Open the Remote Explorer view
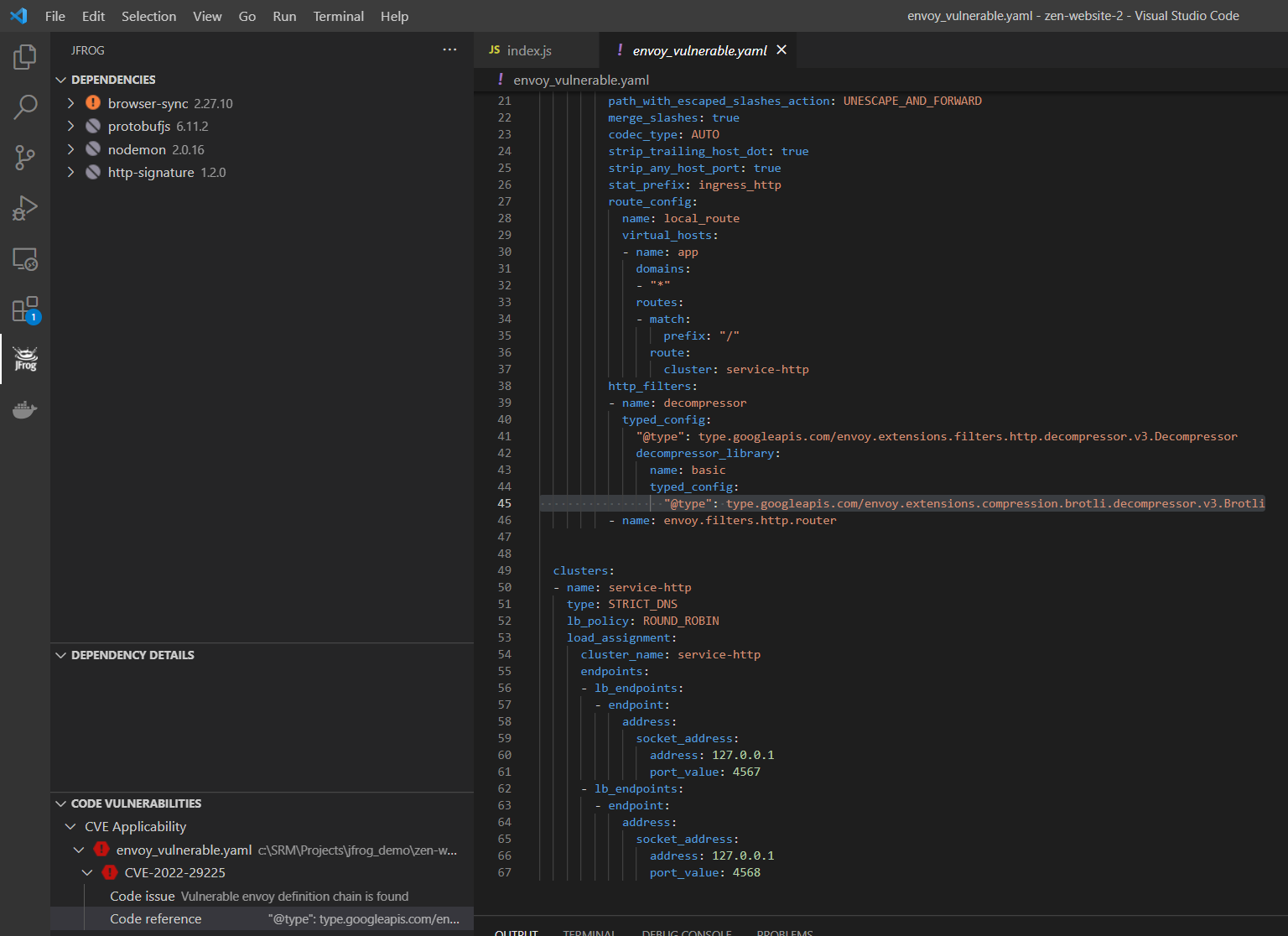The width and height of the screenshot is (1288, 936). (24, 259)
